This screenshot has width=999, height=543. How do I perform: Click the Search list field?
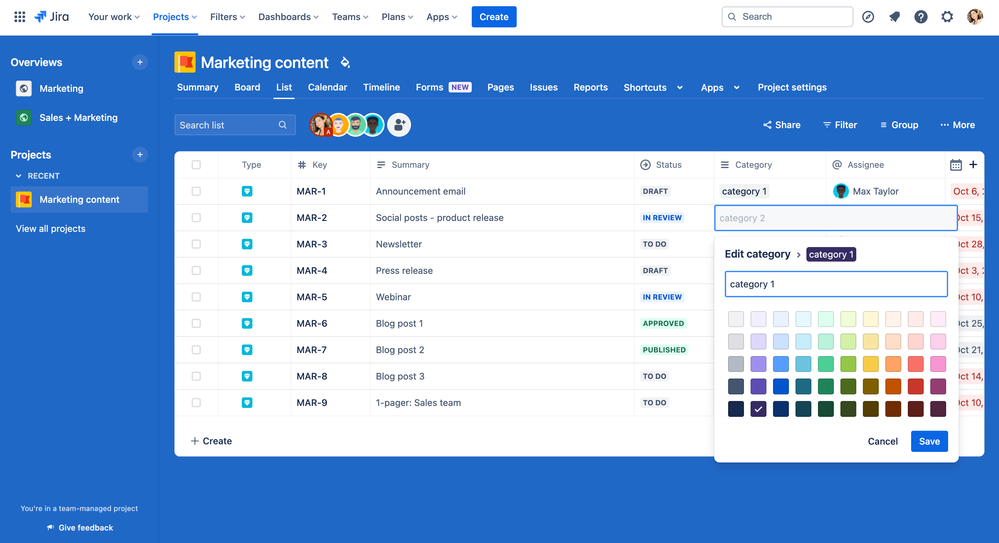(x=235, y=125)
